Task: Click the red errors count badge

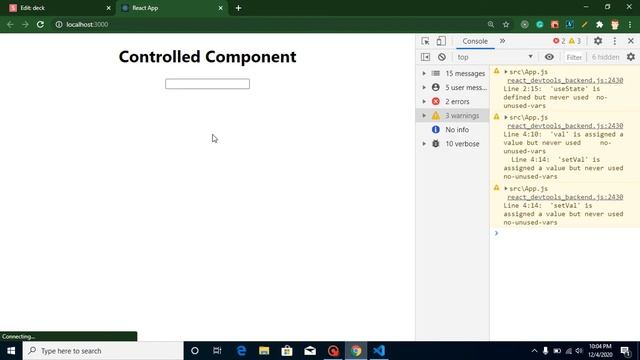Action: pos(559,41)
